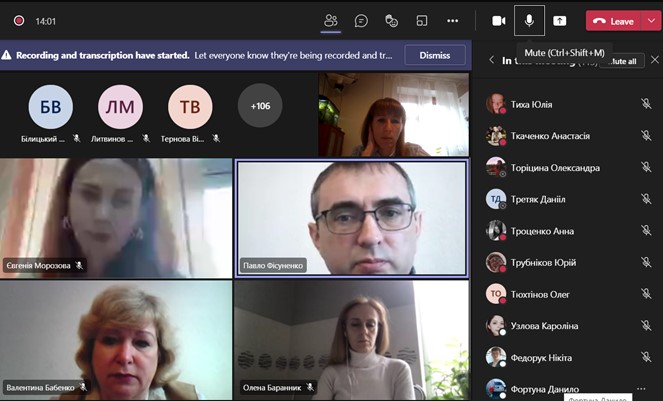The width and height of the screenshot is (663, 401).
Task: Open the reactions icon in toolbar
Action: 392,21
